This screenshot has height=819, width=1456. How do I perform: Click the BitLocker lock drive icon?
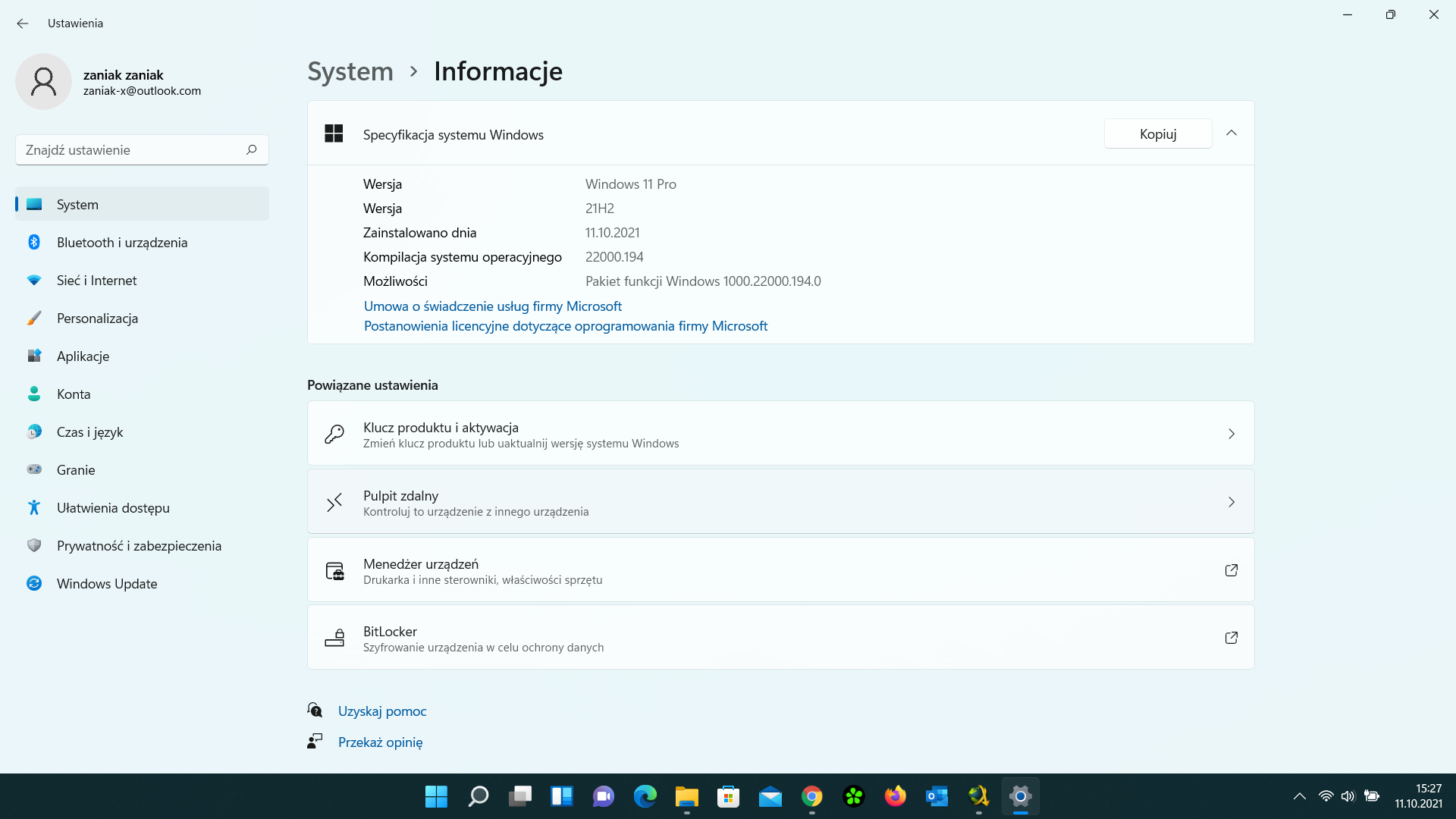pyautogui.click(x=334, y=638)
